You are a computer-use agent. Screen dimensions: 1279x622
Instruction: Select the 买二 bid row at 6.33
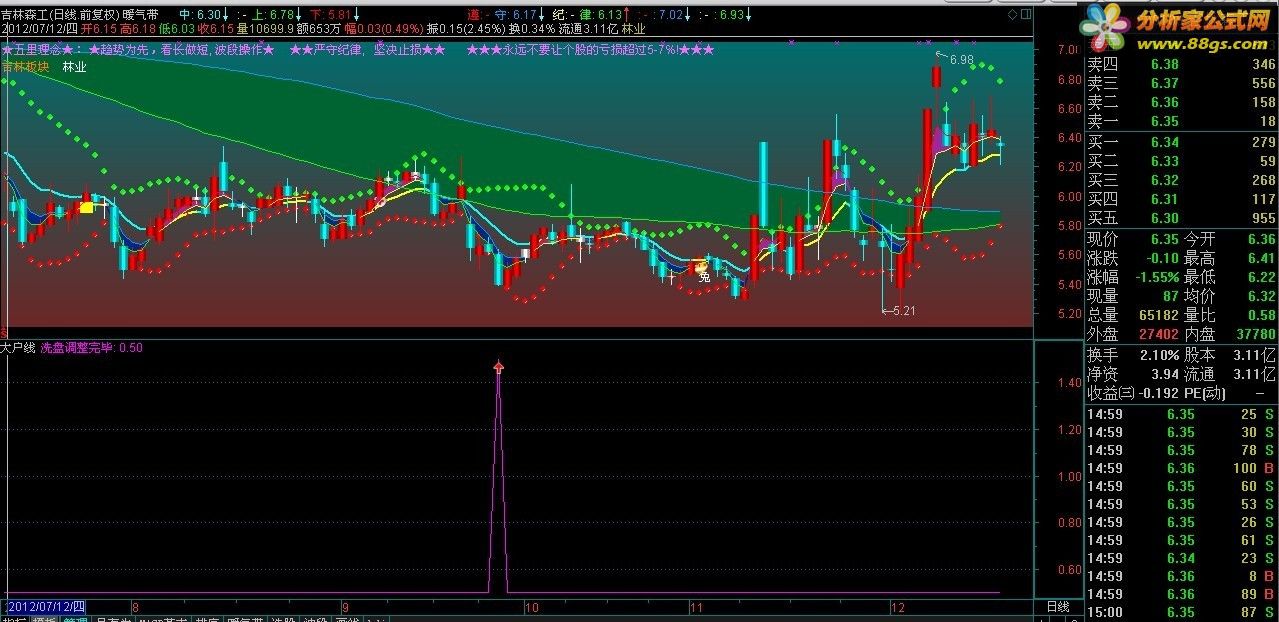[x=1182, y=162]
